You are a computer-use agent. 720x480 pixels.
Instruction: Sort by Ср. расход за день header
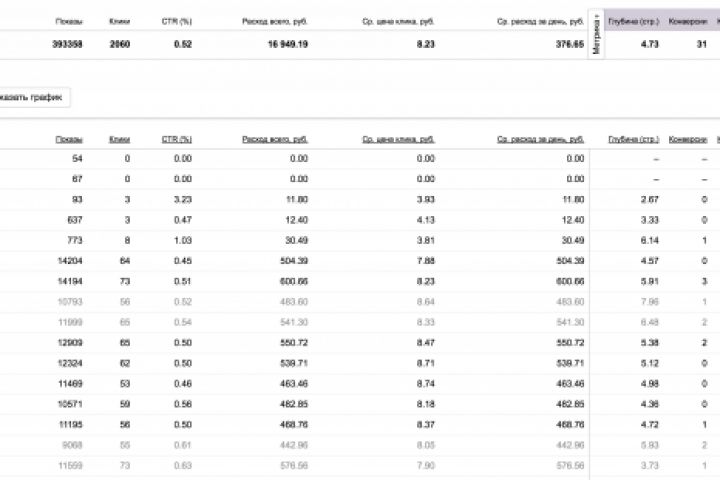540,139
